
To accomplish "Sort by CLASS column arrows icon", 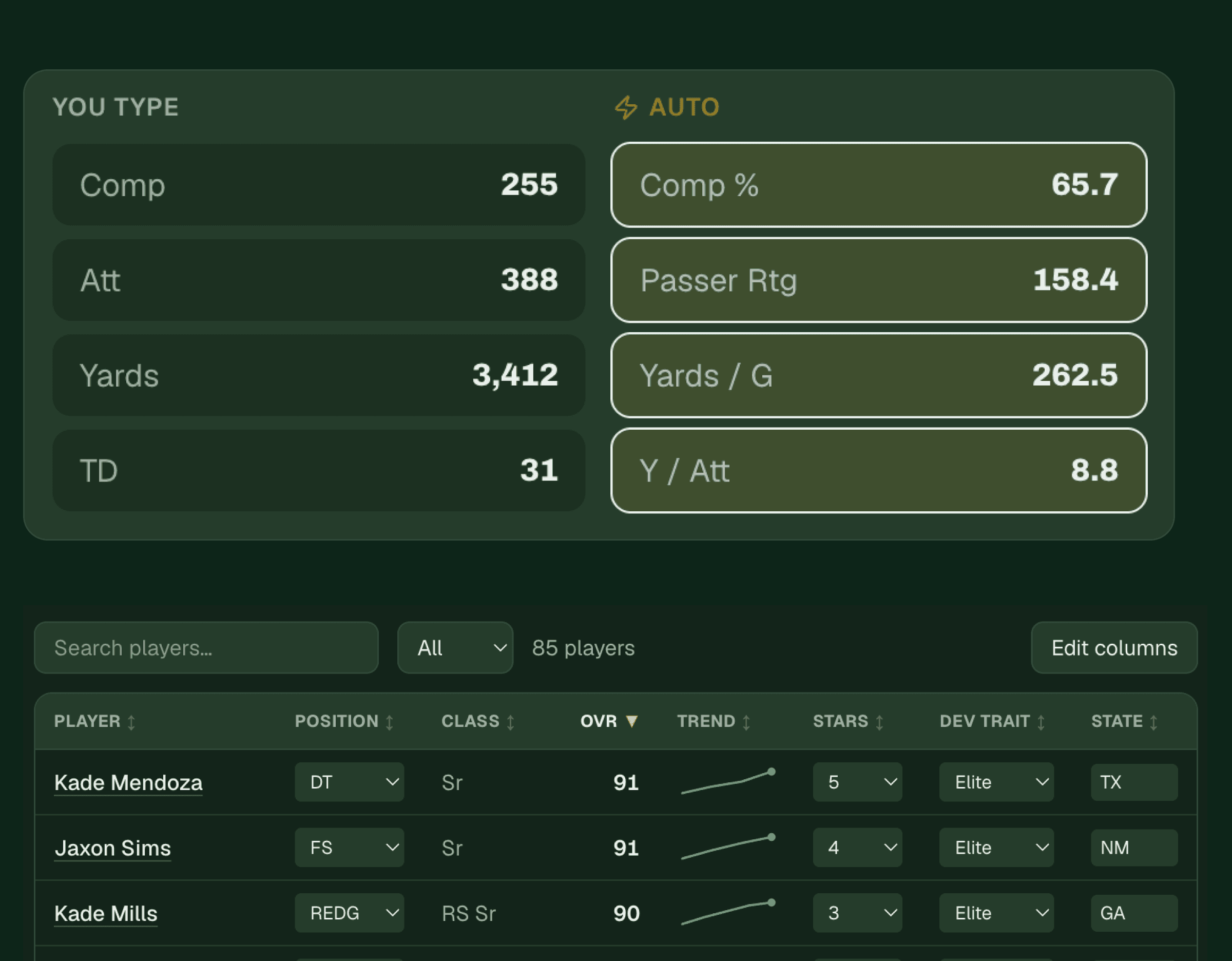I will (511, 722).
